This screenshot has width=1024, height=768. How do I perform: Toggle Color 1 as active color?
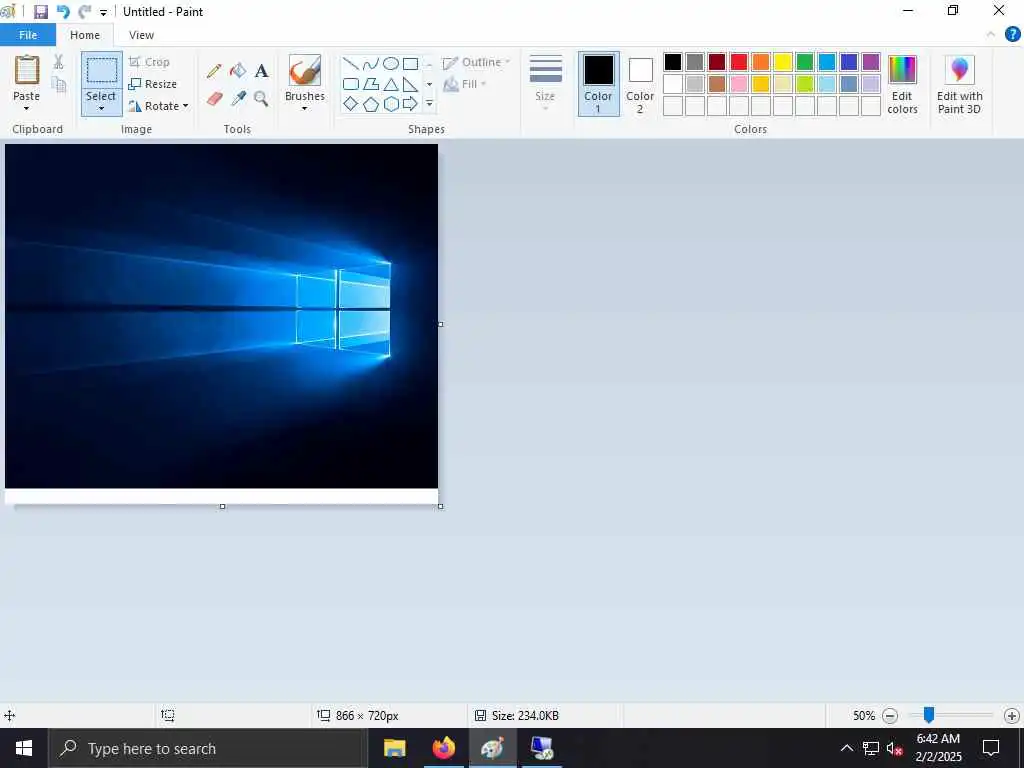(598, 84)
